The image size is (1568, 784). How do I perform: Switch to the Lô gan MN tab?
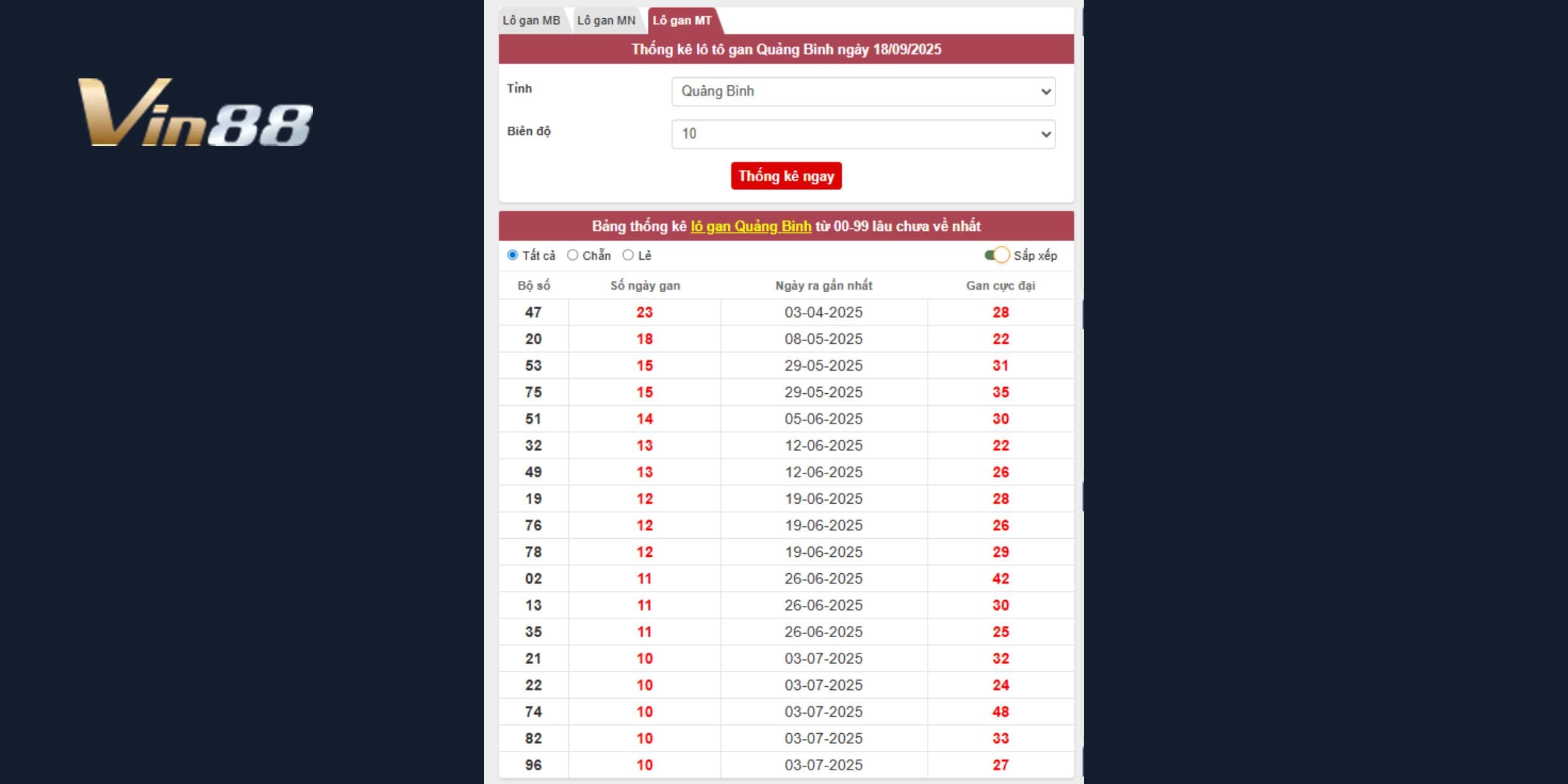coord(606,21)
